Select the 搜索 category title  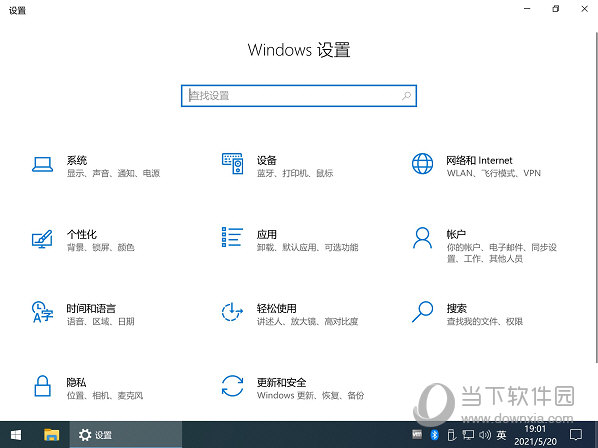457,308
